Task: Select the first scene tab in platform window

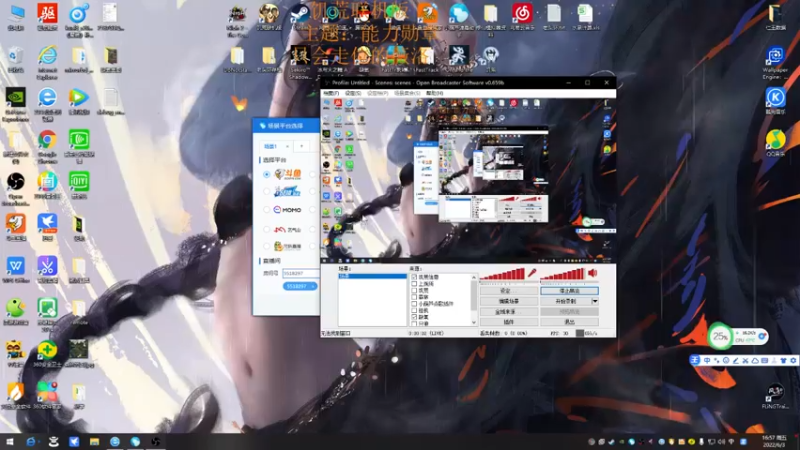Action: [x=270, y=146]
